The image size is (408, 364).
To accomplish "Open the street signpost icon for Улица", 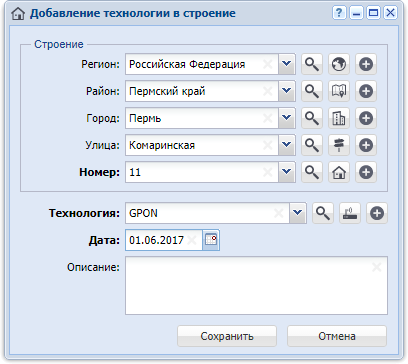I will click(x=339, y=145).
